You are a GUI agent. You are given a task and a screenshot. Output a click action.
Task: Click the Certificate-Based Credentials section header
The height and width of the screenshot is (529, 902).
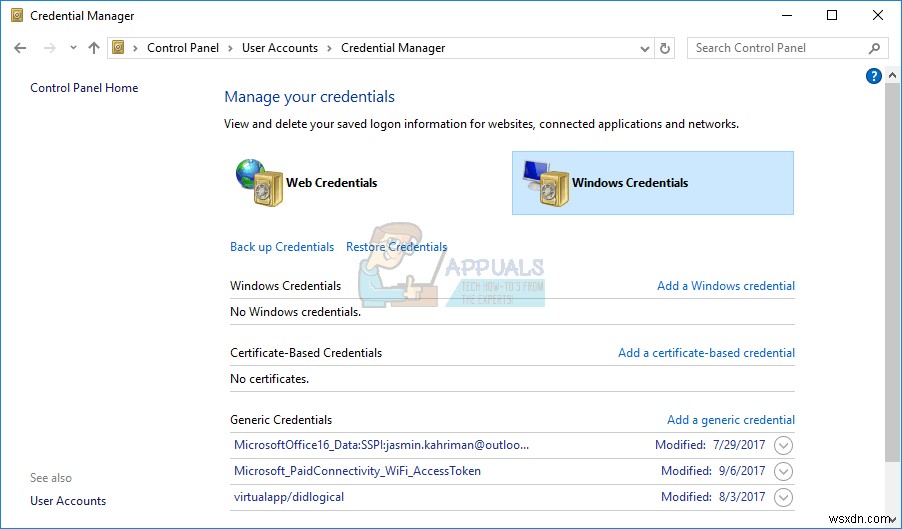(x=306, y=353)
